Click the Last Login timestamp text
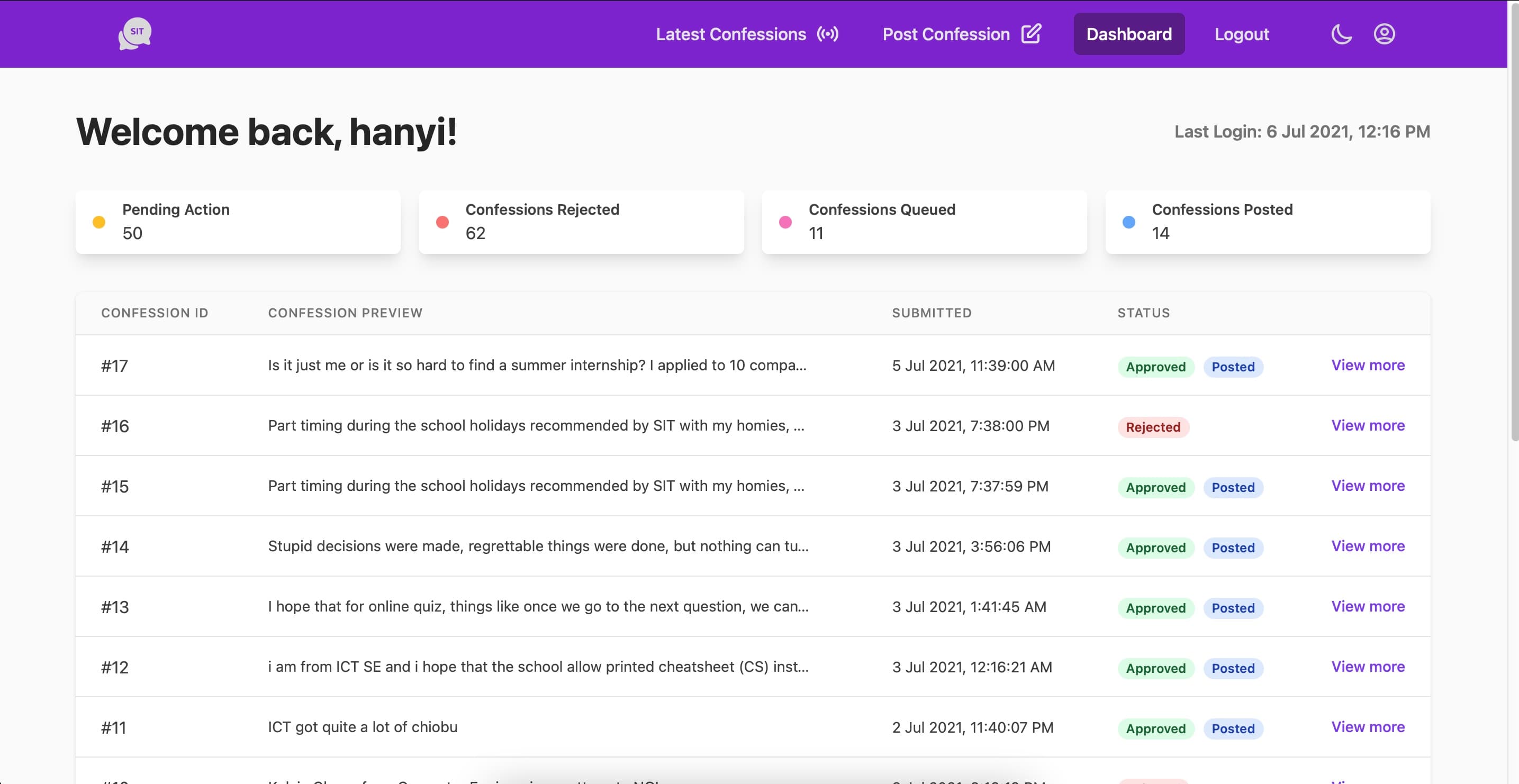Screen dimensions: 1519x784 1302,131
